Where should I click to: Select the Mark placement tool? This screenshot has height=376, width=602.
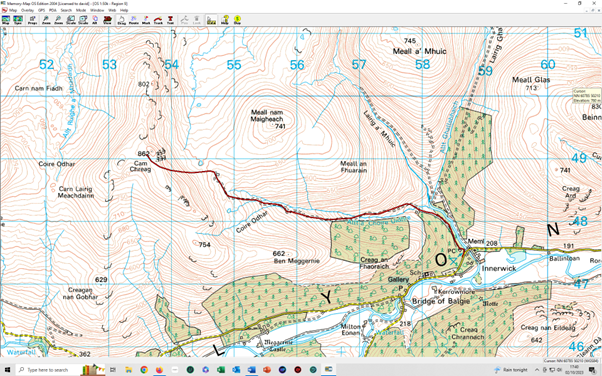pos(146,20)
